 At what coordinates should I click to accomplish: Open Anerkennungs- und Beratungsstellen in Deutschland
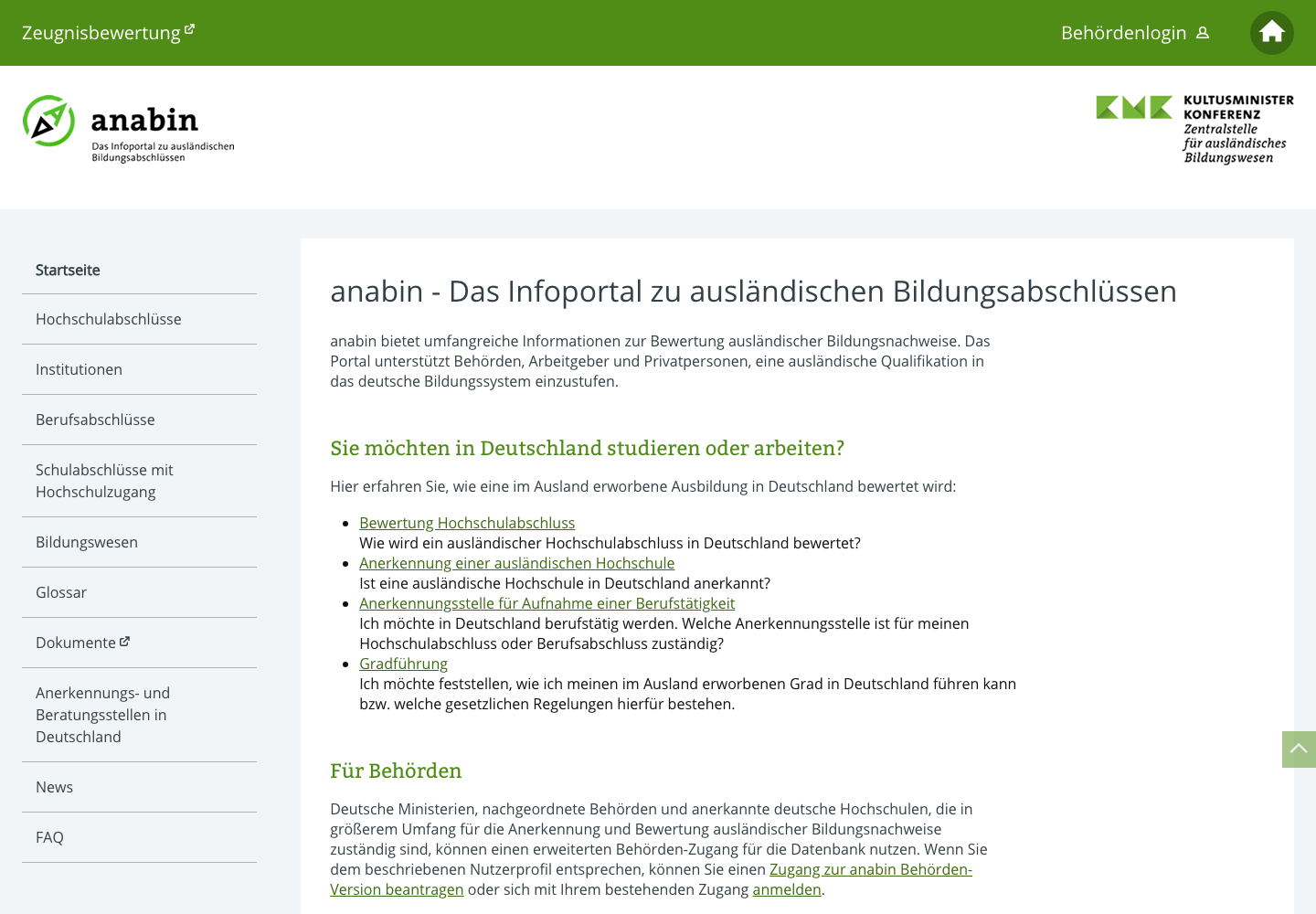tap(139, 715)
